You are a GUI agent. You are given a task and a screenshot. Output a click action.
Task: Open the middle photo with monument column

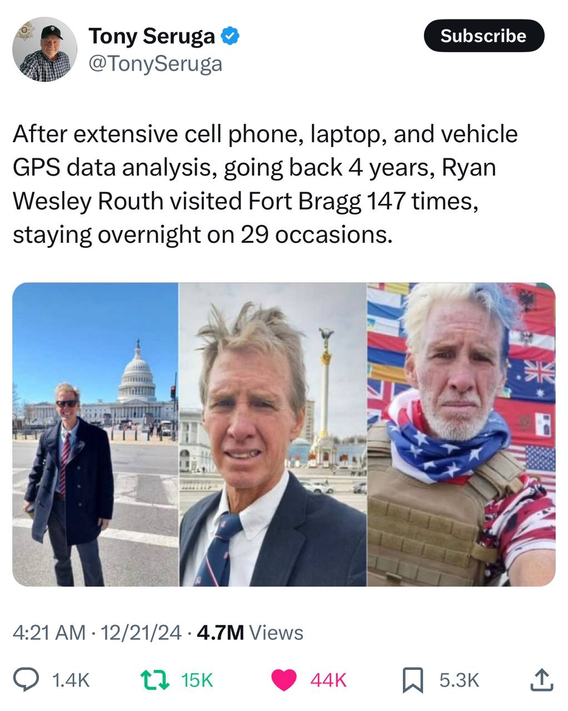point(273,434)
